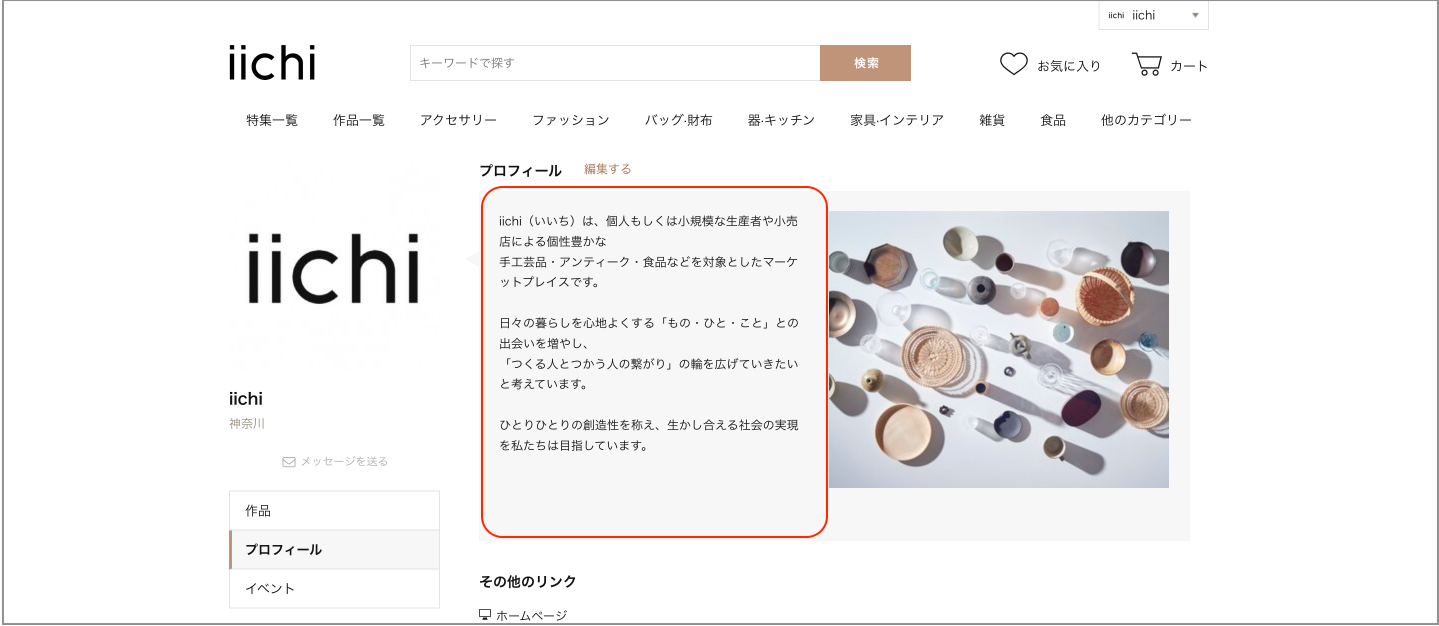Image resolution: width=1439 pixels, height=626 pixels.
Task: Click the 検索 search button
Action: tap(866, 63)
